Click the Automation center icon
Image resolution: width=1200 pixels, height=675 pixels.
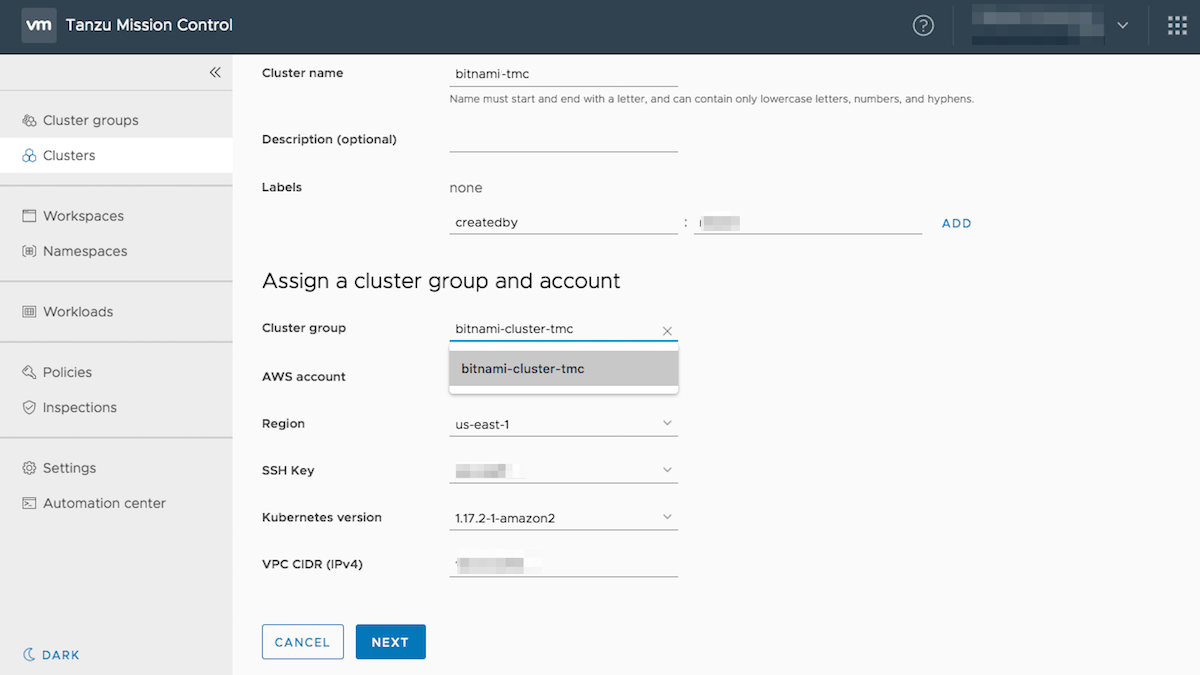(30, 503)
